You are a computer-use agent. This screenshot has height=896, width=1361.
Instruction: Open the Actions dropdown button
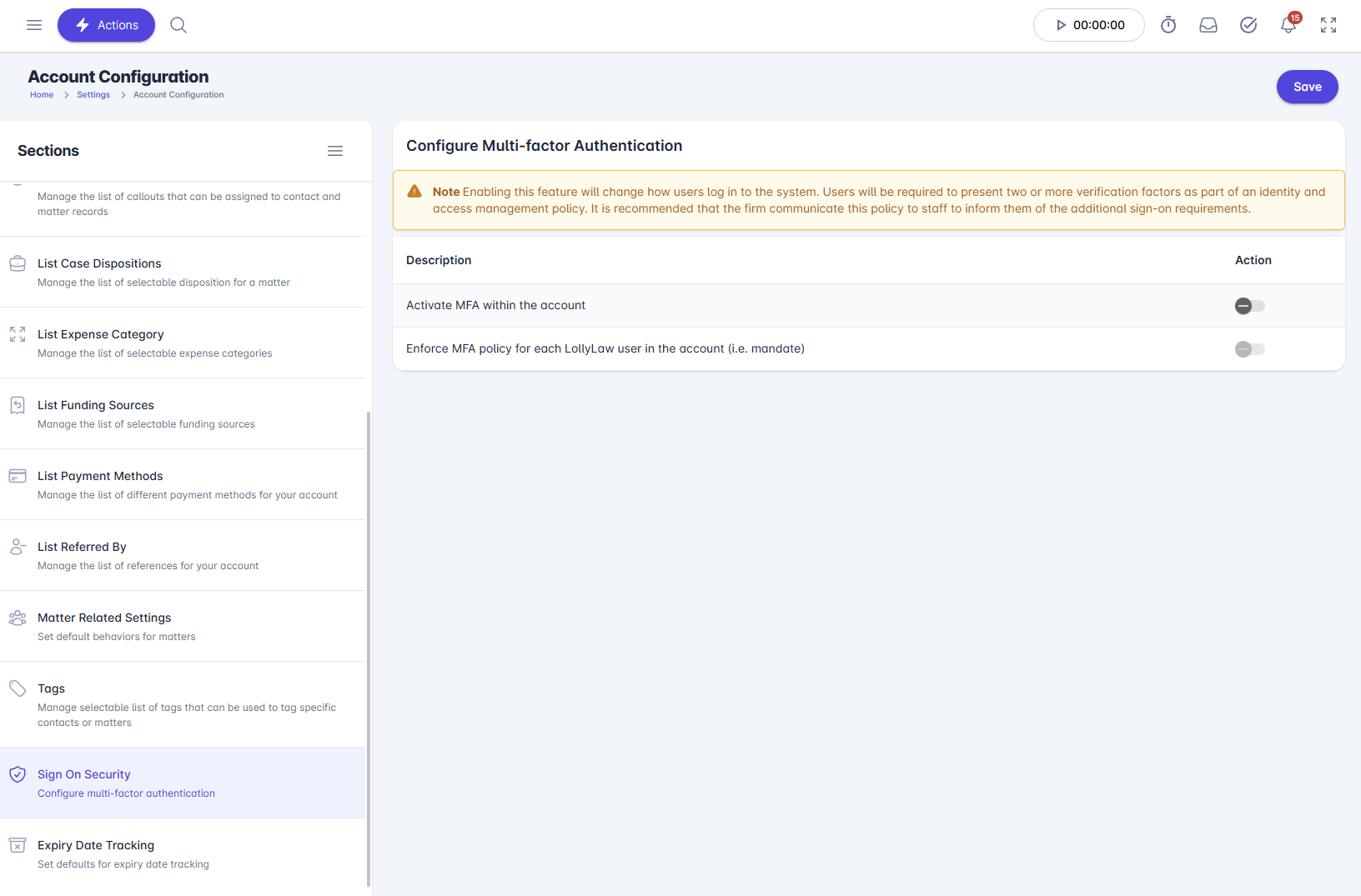[106, 25]
